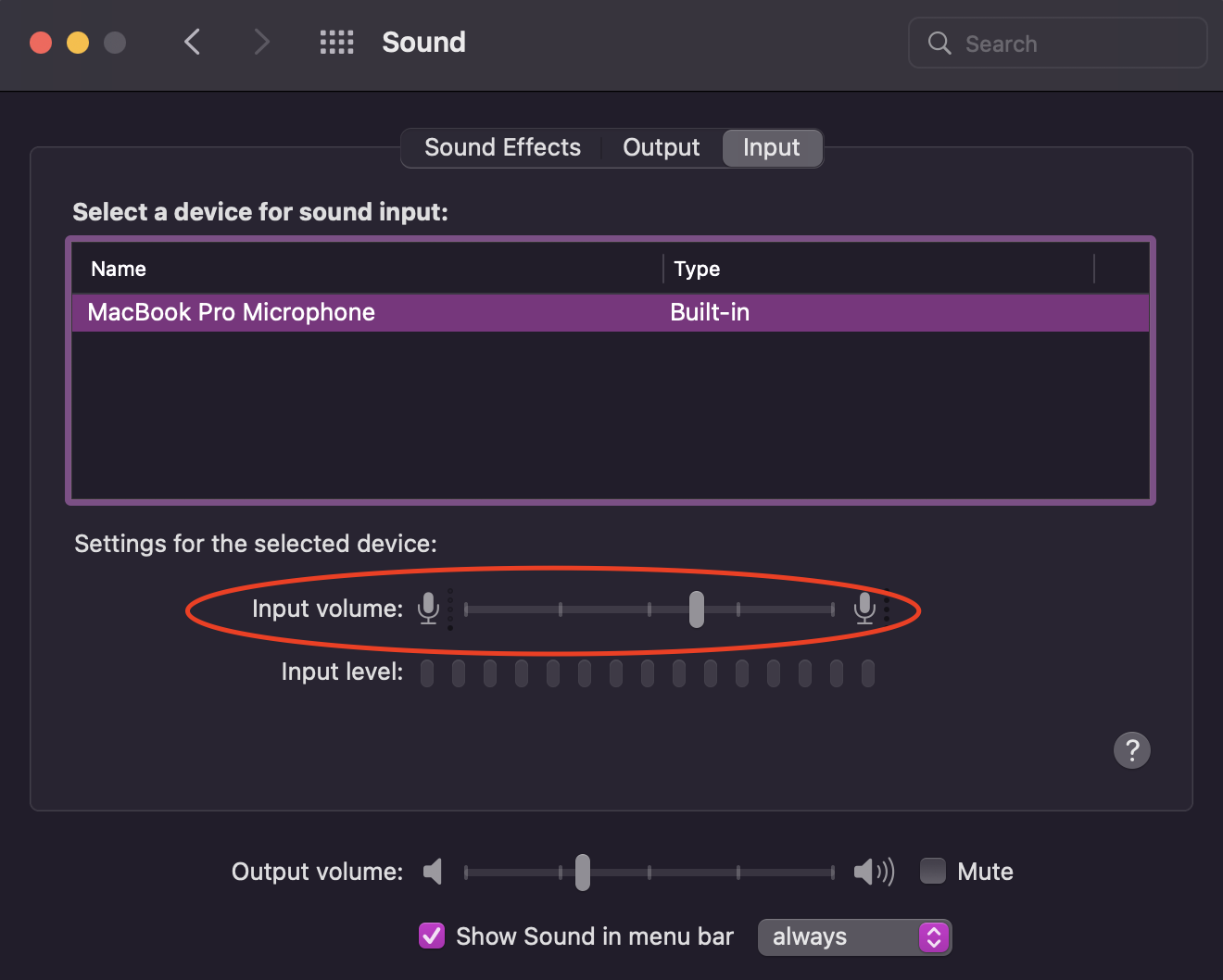This screenshot has height=980, width=1223.
Task: Click the loud output speaker icon
Action: pos(874,872)
